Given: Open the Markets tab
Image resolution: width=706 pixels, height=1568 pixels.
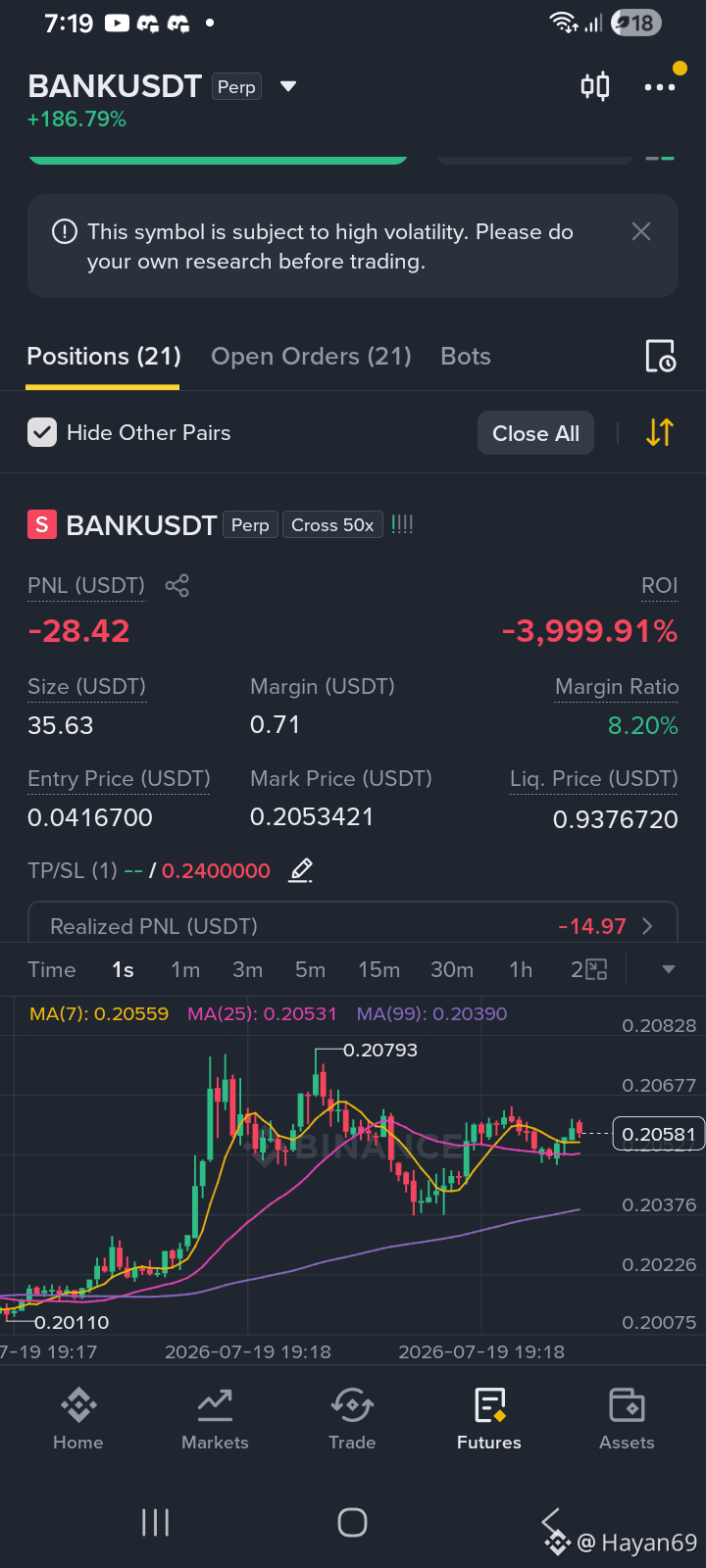Looking at the screenshot, I should click(215, 1419).
